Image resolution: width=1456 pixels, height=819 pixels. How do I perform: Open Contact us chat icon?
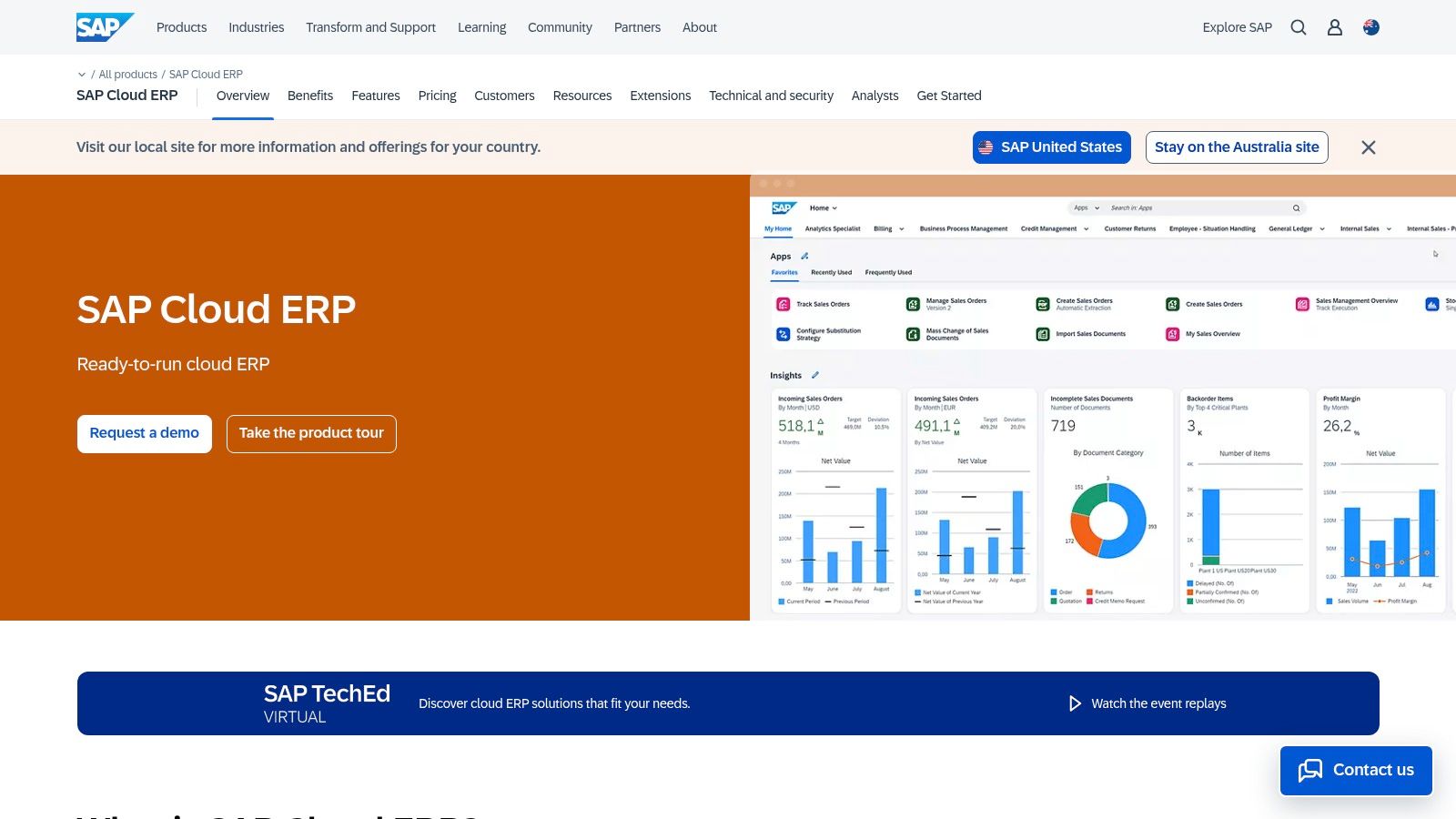click(1311, 770)
